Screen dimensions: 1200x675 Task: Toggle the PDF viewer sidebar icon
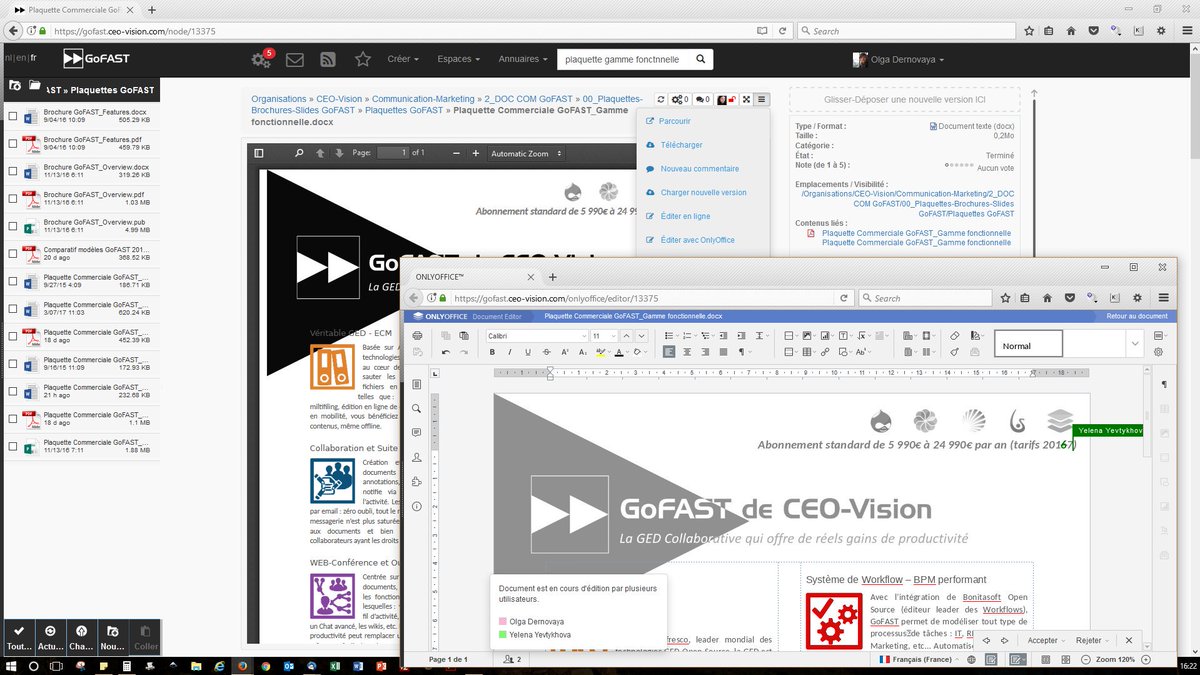259,153
